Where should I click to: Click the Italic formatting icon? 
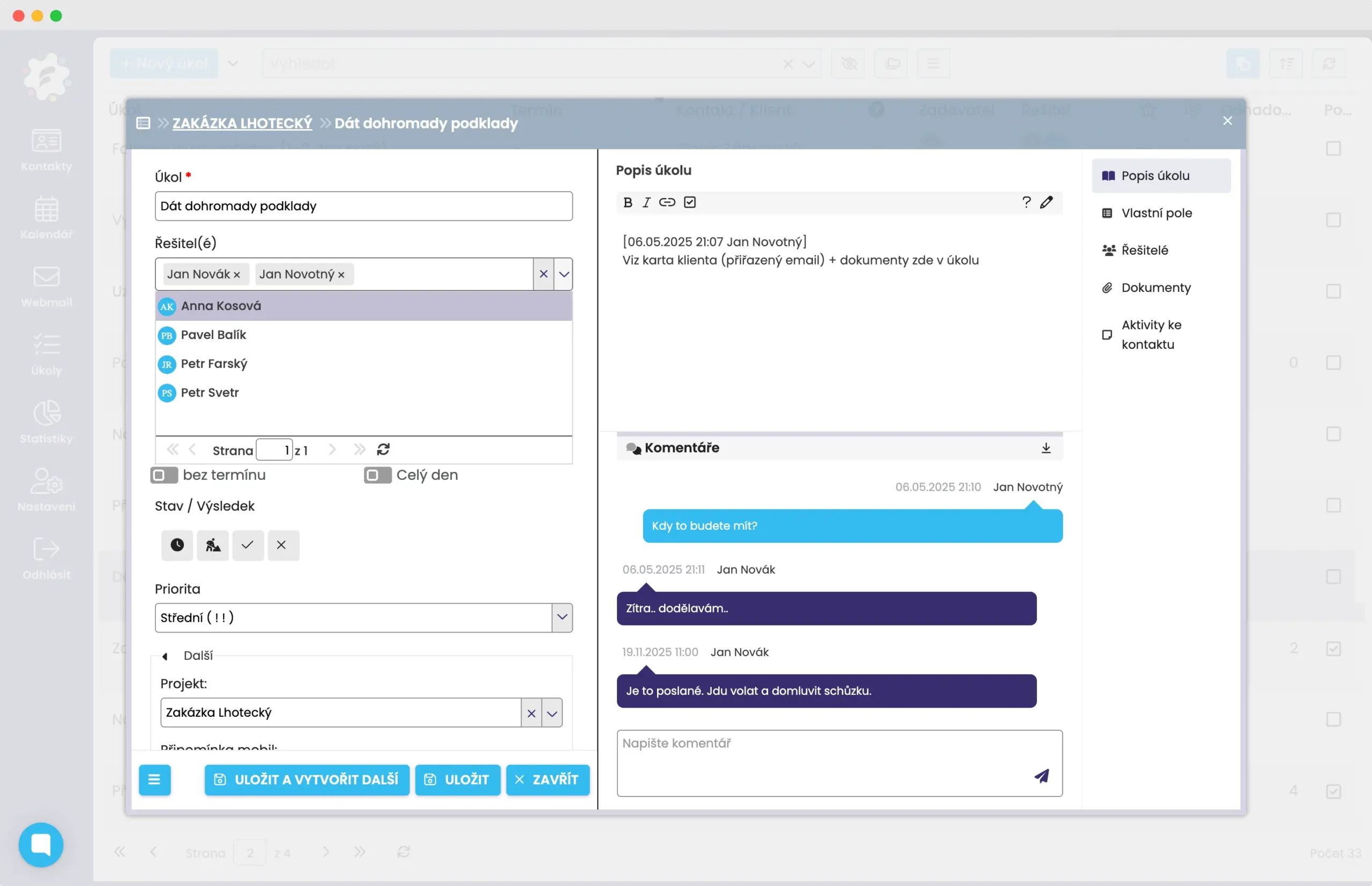click(646, 202)
